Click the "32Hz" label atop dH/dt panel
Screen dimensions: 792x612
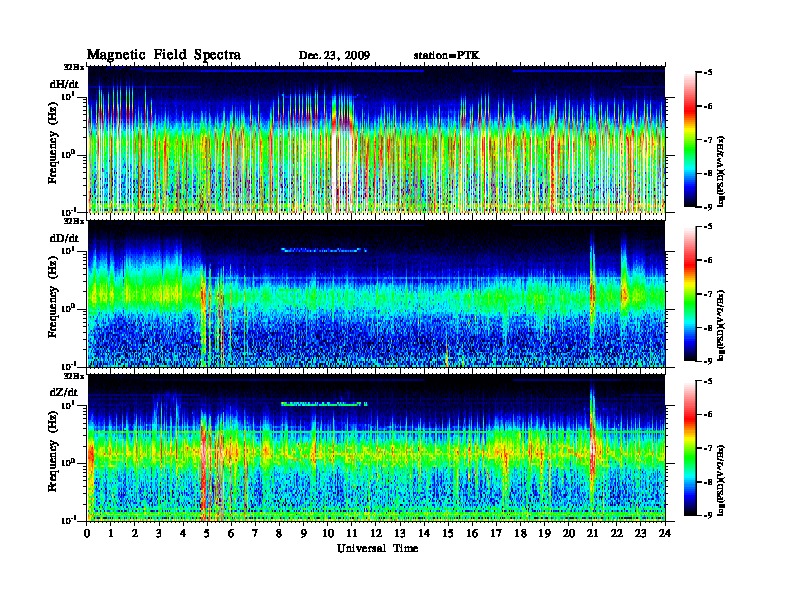(74, 67)
